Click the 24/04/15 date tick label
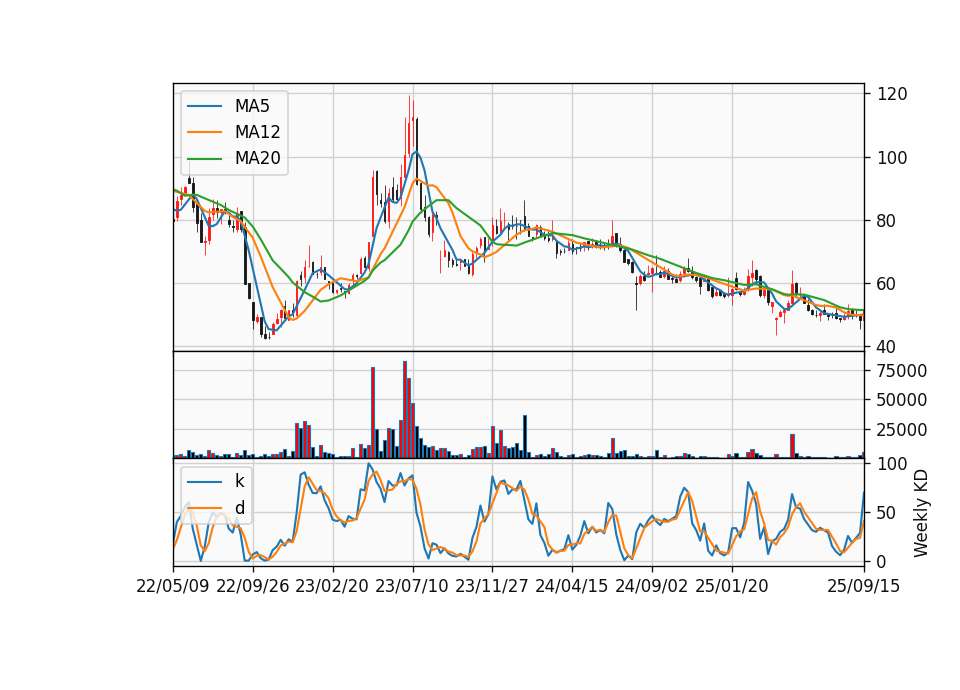 pyautogui.click(x=572, y=586)
